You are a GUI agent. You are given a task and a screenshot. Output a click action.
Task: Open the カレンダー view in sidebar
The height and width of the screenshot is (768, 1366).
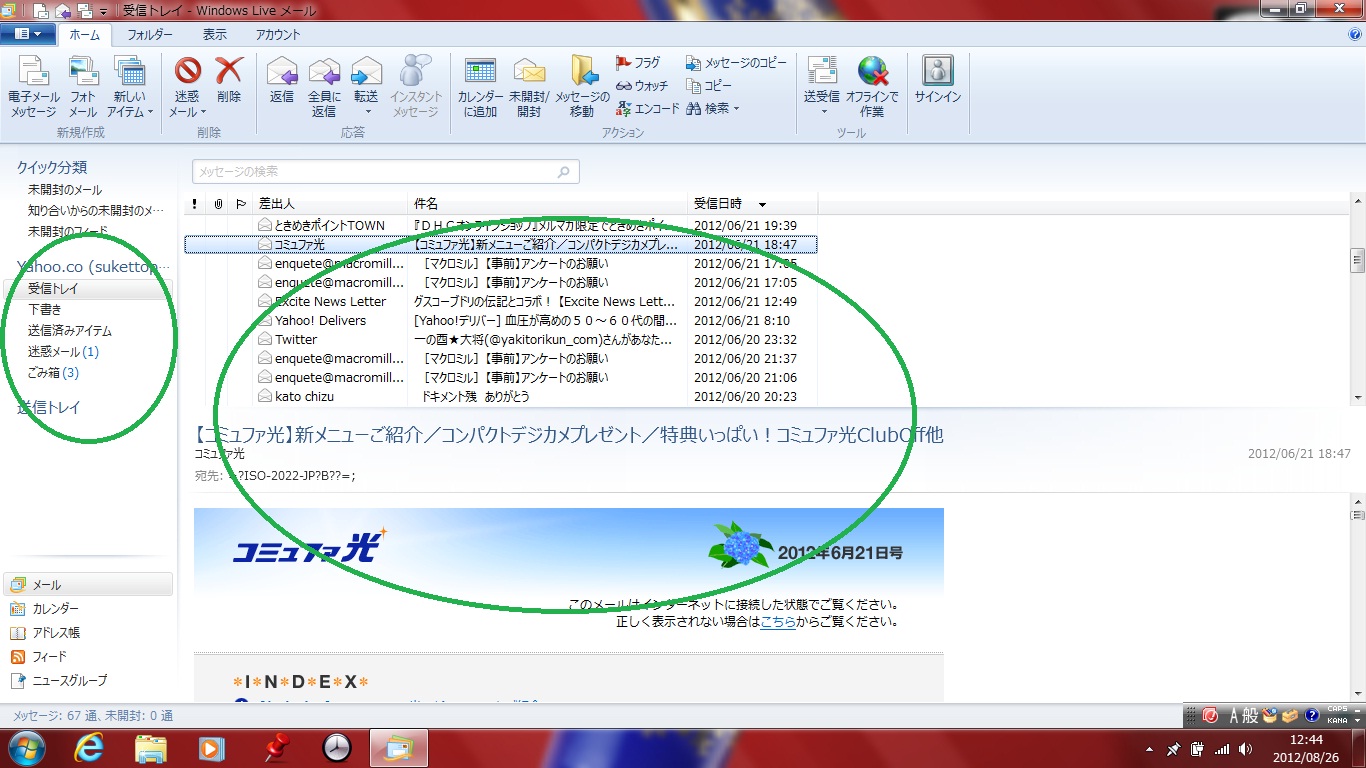pos(55,609)
